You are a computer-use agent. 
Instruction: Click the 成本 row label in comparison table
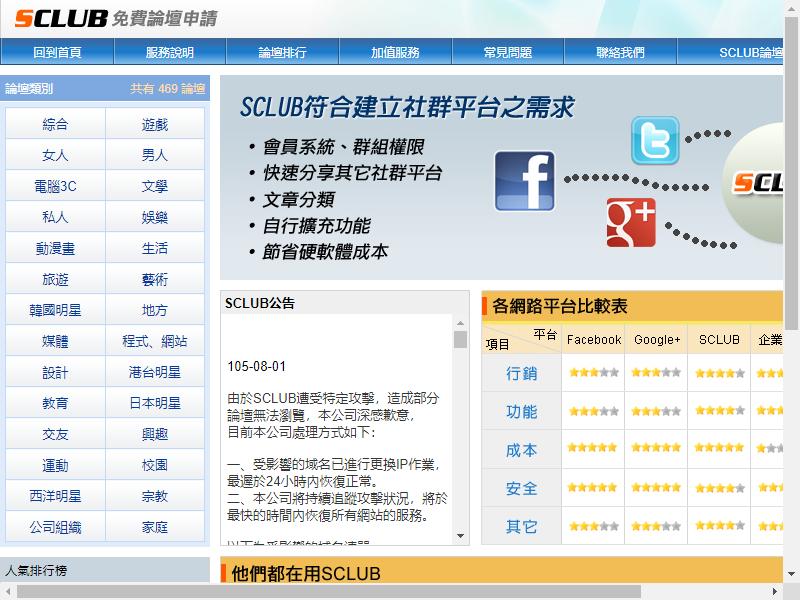point(521,450)
